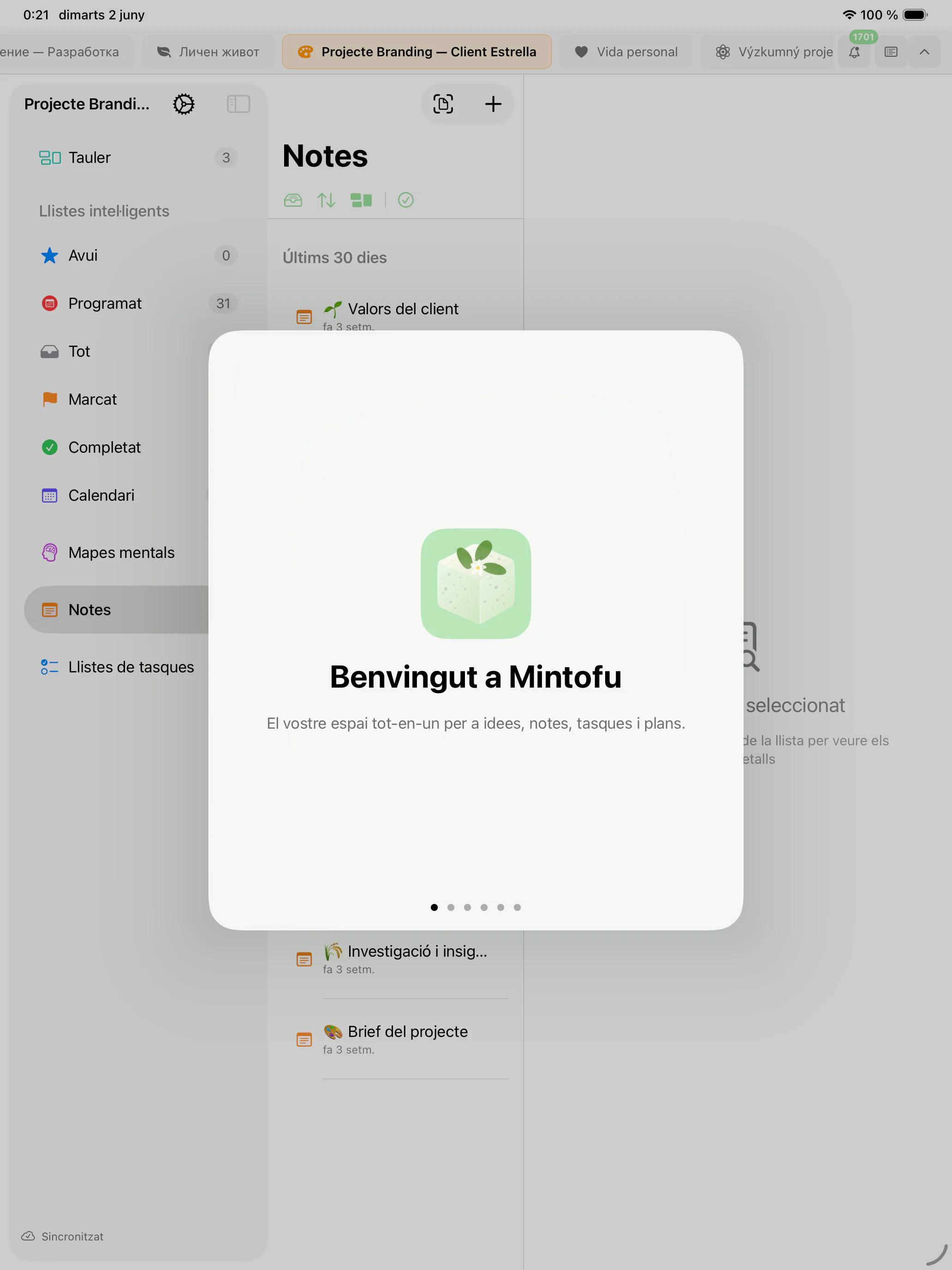The height and width of the screenshot is (1270, 952).
Task: Open the archive tray filter icon
Action: 293,200
